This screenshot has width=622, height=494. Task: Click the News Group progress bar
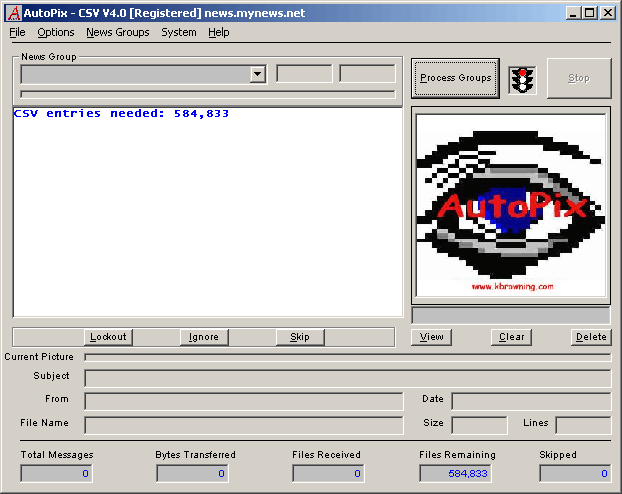pyautogui.click(x=208, y=94)
